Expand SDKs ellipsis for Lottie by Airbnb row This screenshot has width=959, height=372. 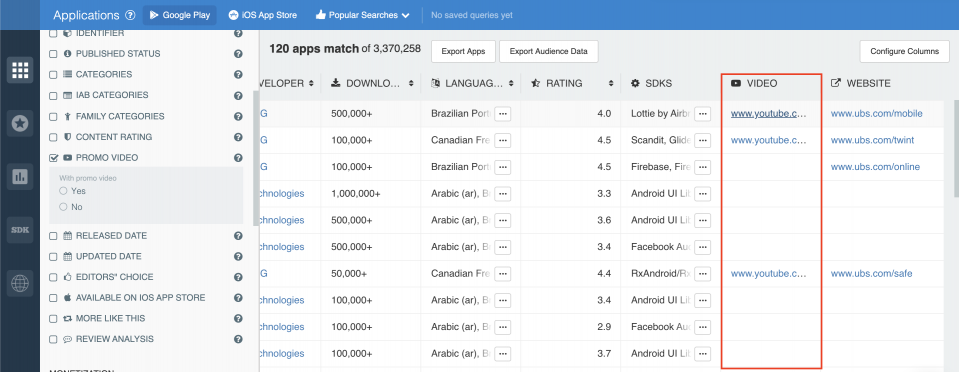pyautogui.click(x=703, y=114)
